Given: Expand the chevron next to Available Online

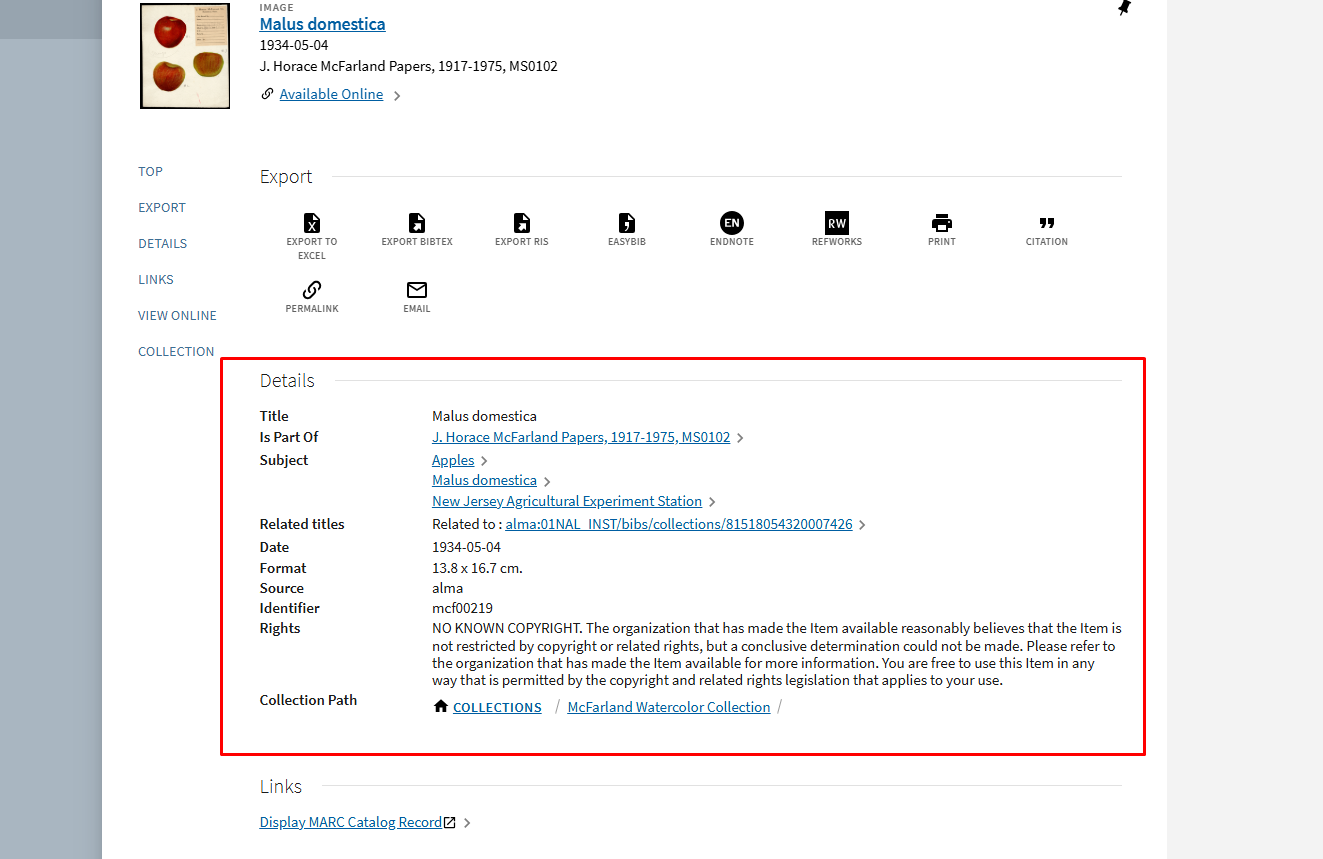Looking at the screenshot, I should tap(397, 94).
